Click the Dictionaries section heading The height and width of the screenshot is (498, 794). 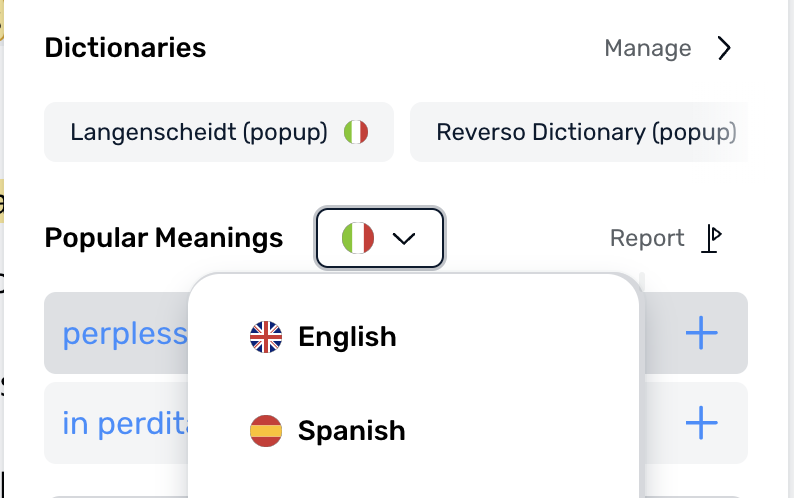125,48
